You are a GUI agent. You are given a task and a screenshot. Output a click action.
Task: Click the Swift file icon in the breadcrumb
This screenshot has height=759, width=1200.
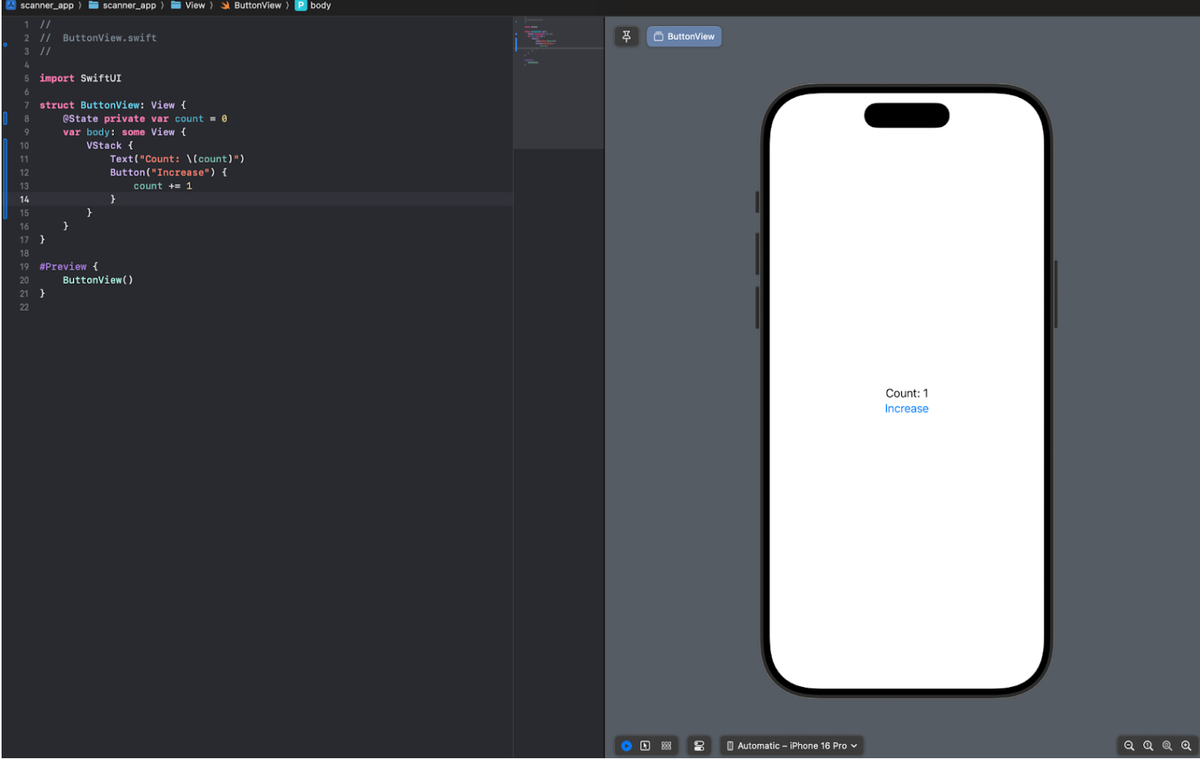click(x=226, y=5)
